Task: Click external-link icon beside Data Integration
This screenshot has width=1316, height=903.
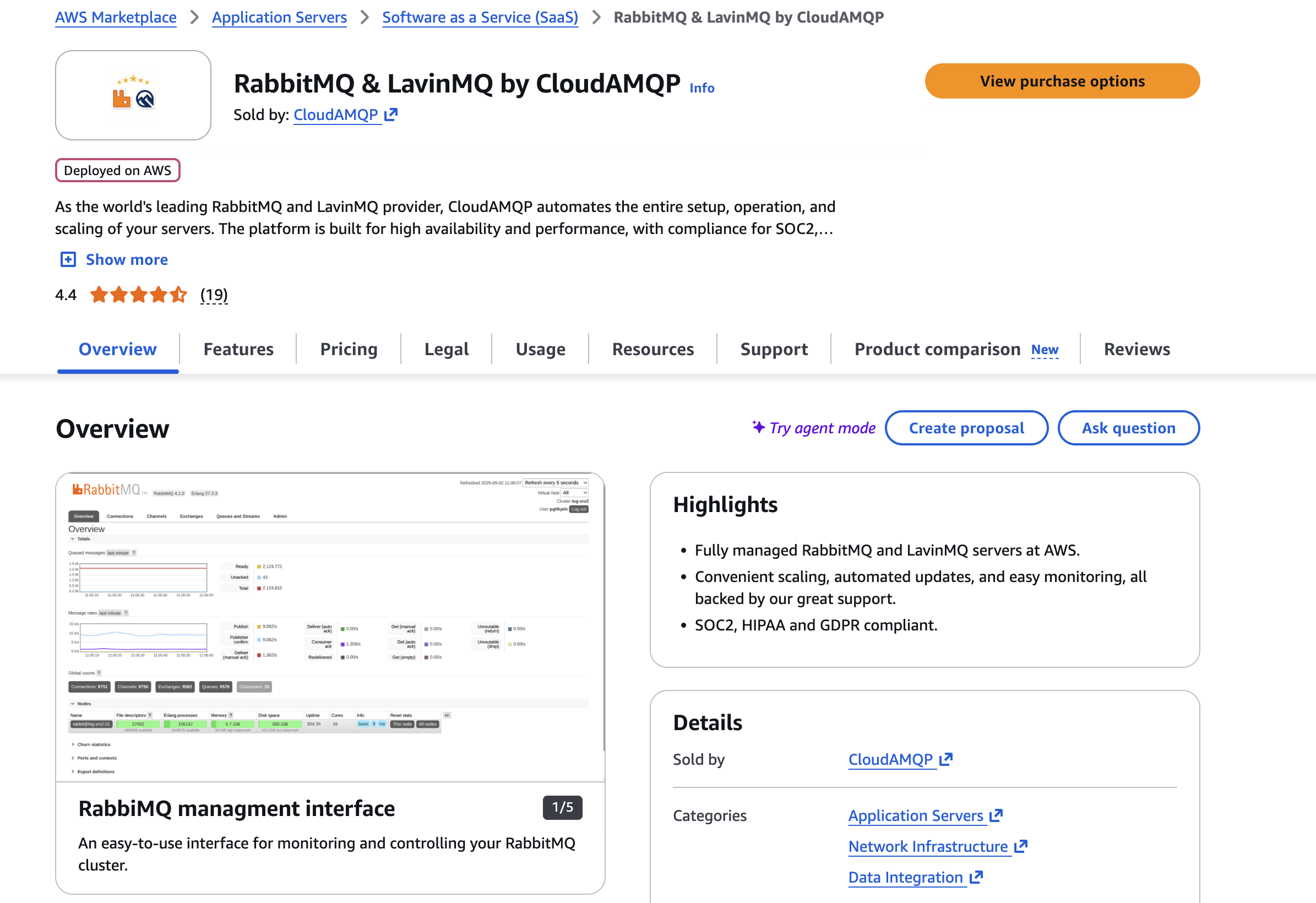Action: (976, 878)
